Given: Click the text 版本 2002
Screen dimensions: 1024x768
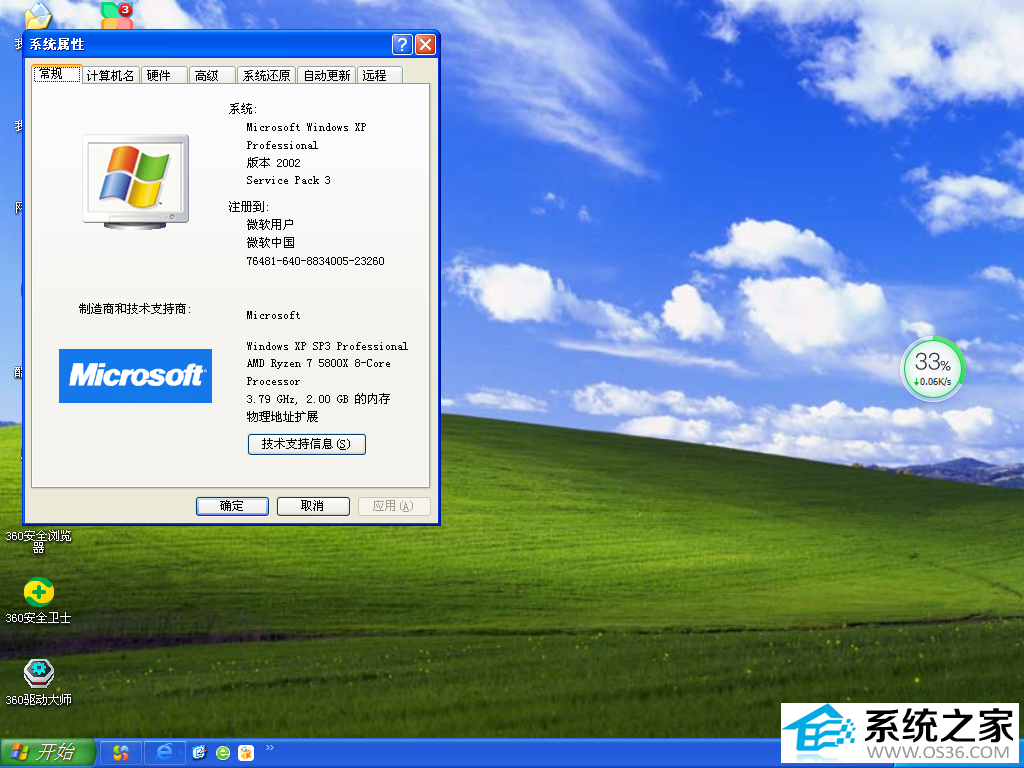Looking at the screenshot, I should (274, 163).
